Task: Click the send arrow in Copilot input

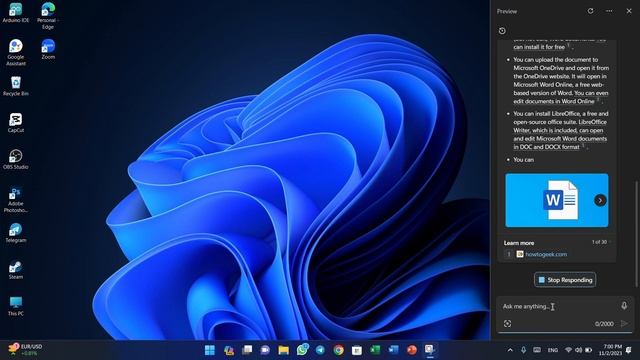Action: pyautogui.click(x=624, y=324)
